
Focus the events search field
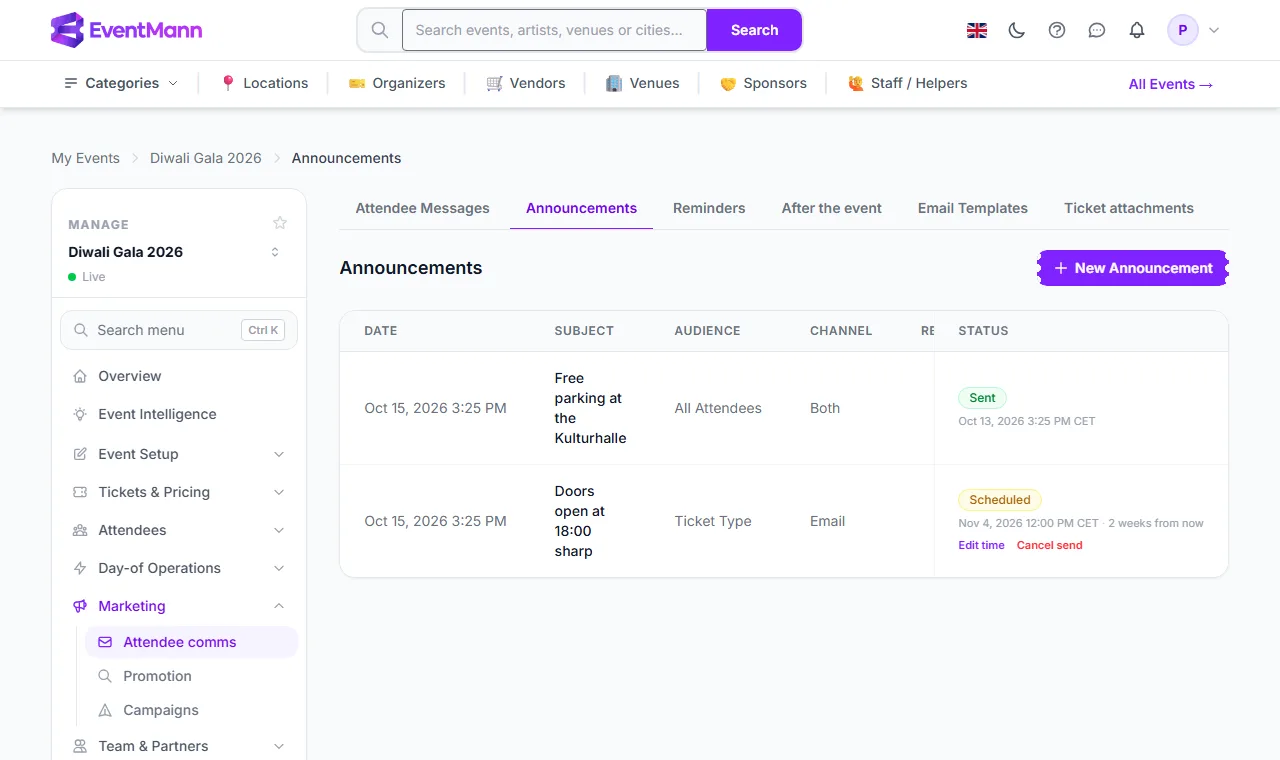(x=554, y=30)
